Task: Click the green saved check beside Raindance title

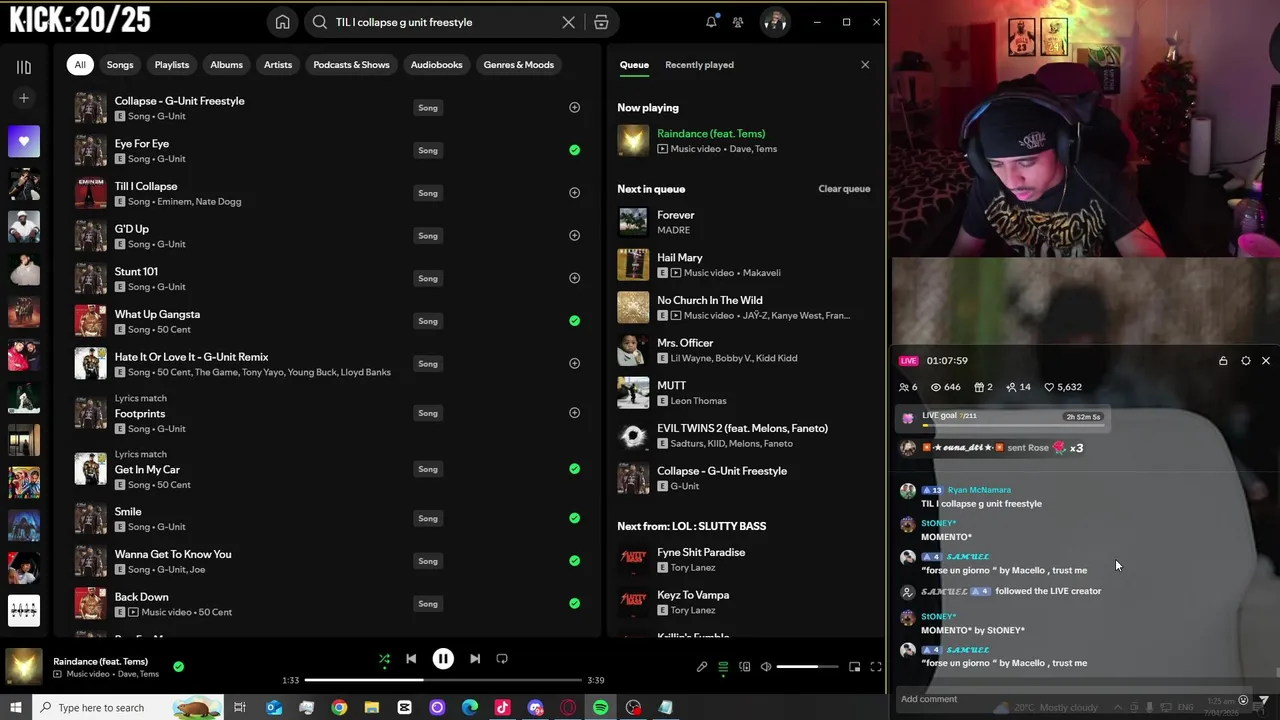Action: coord(178,666)
